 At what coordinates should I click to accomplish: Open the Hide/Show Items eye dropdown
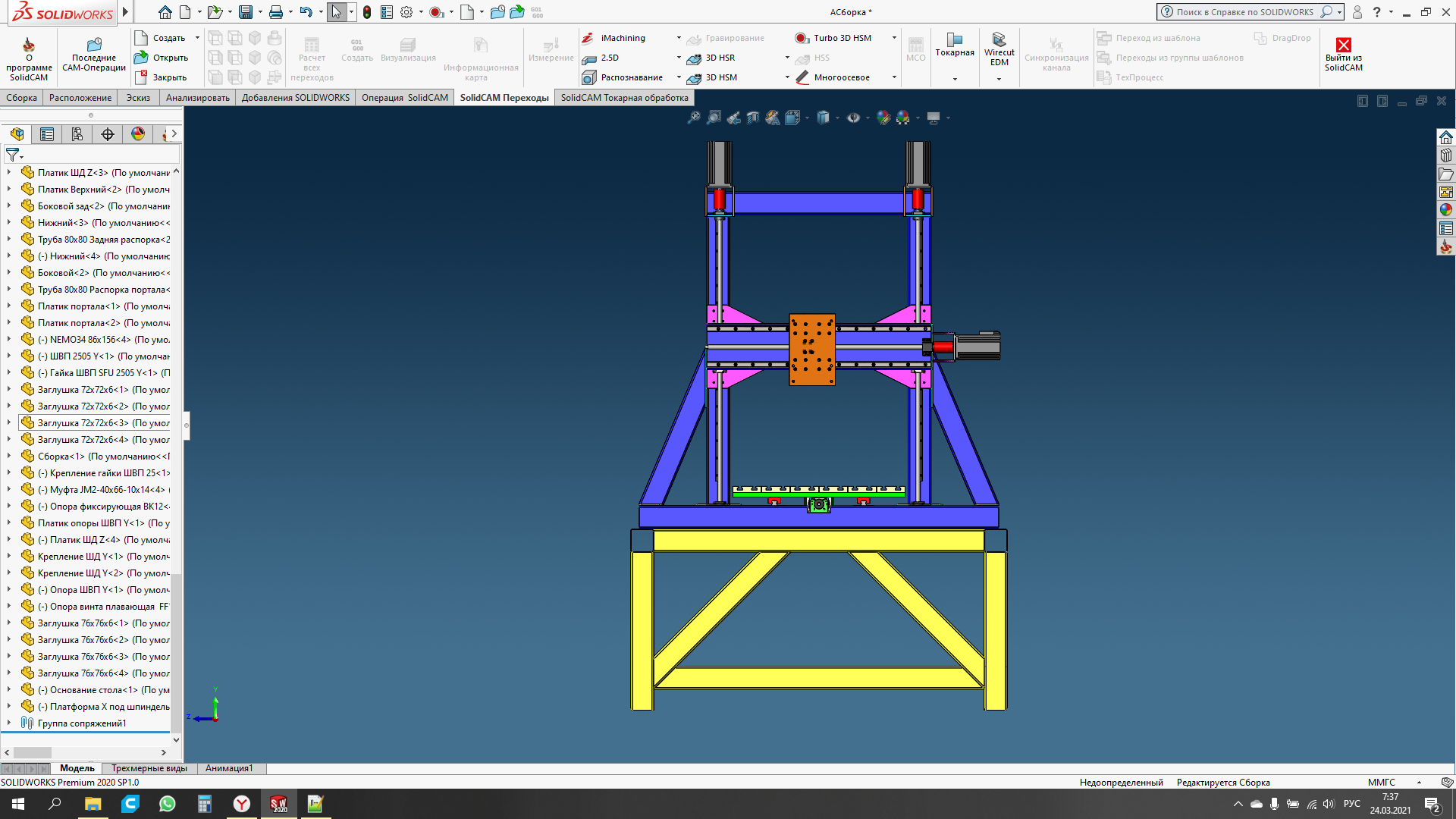[868, 118]
